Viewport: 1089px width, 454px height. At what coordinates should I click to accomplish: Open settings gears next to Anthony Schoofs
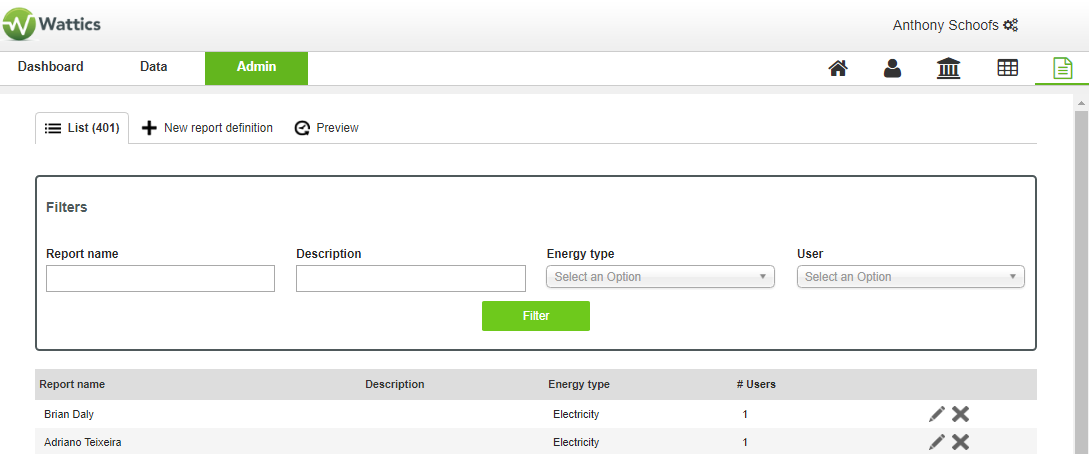[x=1011, y=26]
